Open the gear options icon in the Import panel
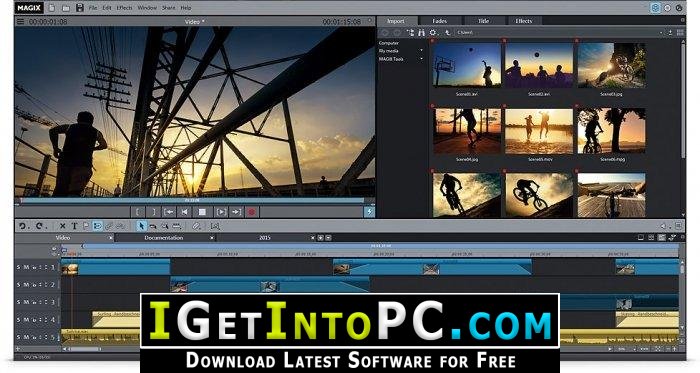This screenshot has width=700, height=373. (433, 33)
